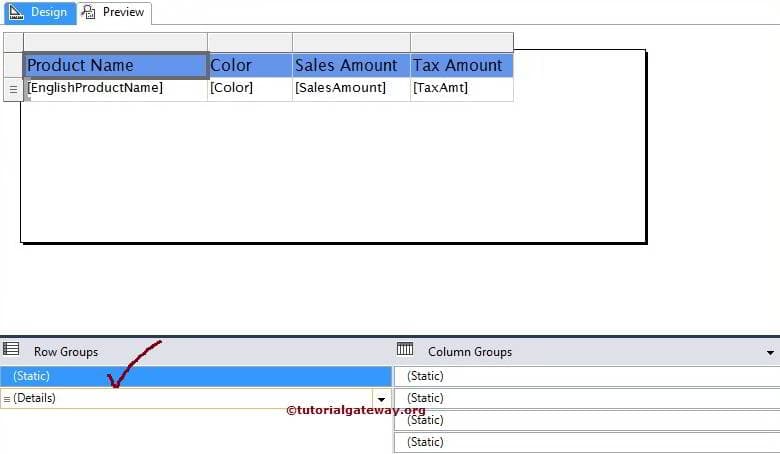Image resolution: width=780 pixels, height=454 pixels.
Task: Select the fourth (Static) column group
Action: click(587, 442)
